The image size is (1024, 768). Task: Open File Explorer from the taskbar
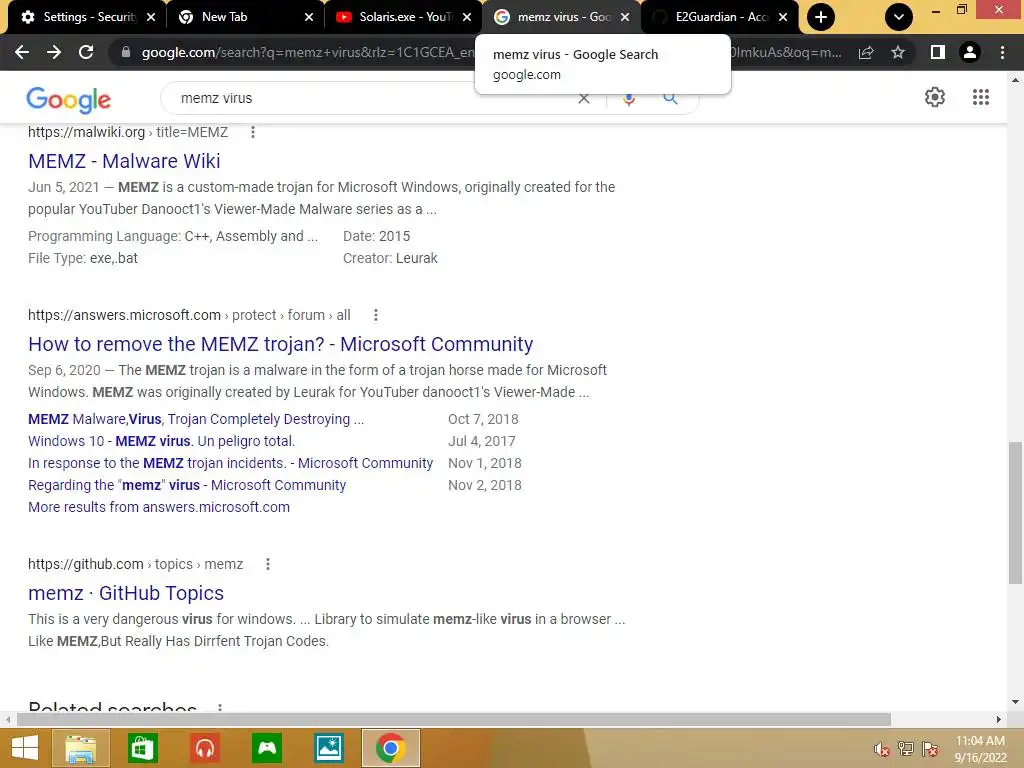[81, 748]
